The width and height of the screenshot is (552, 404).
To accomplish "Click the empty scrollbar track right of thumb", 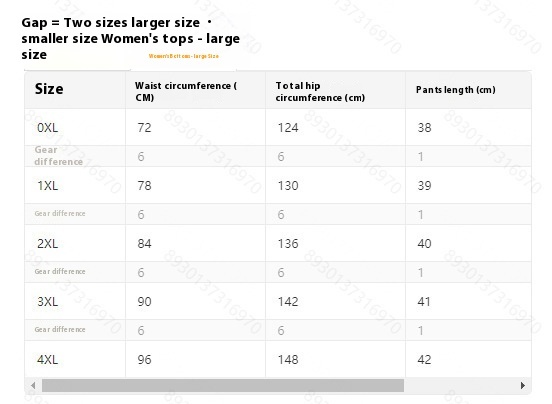I will point(461,385).
